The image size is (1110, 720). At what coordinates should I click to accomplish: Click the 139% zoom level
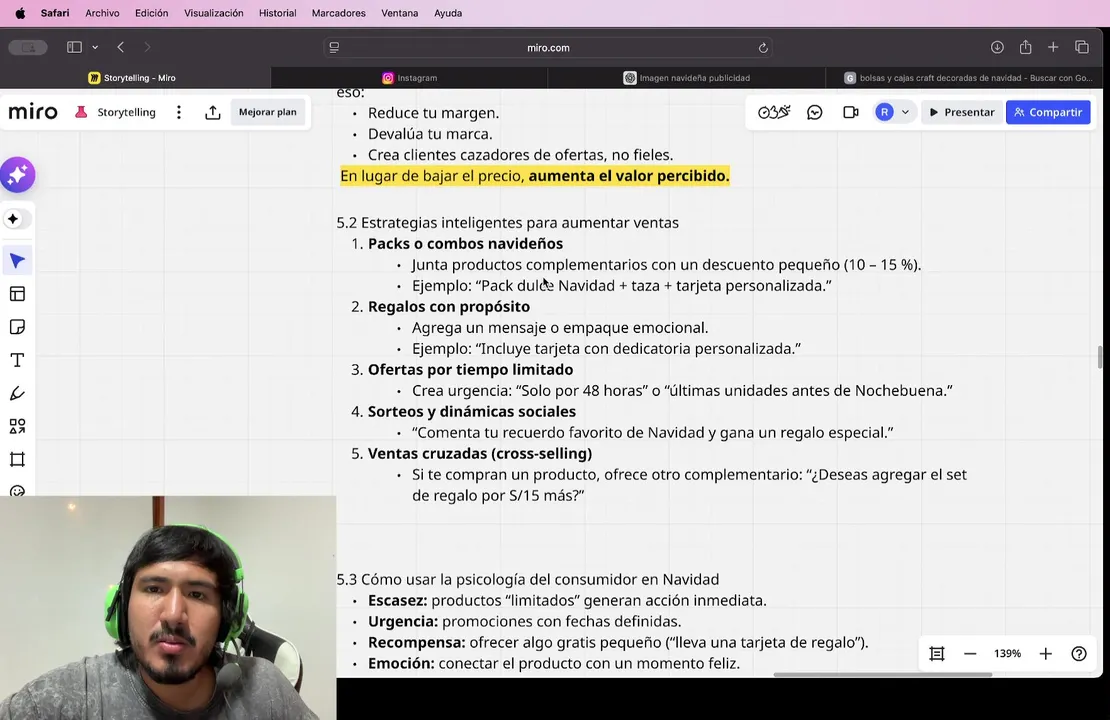pyautogui.click(x=1007, y=653)
